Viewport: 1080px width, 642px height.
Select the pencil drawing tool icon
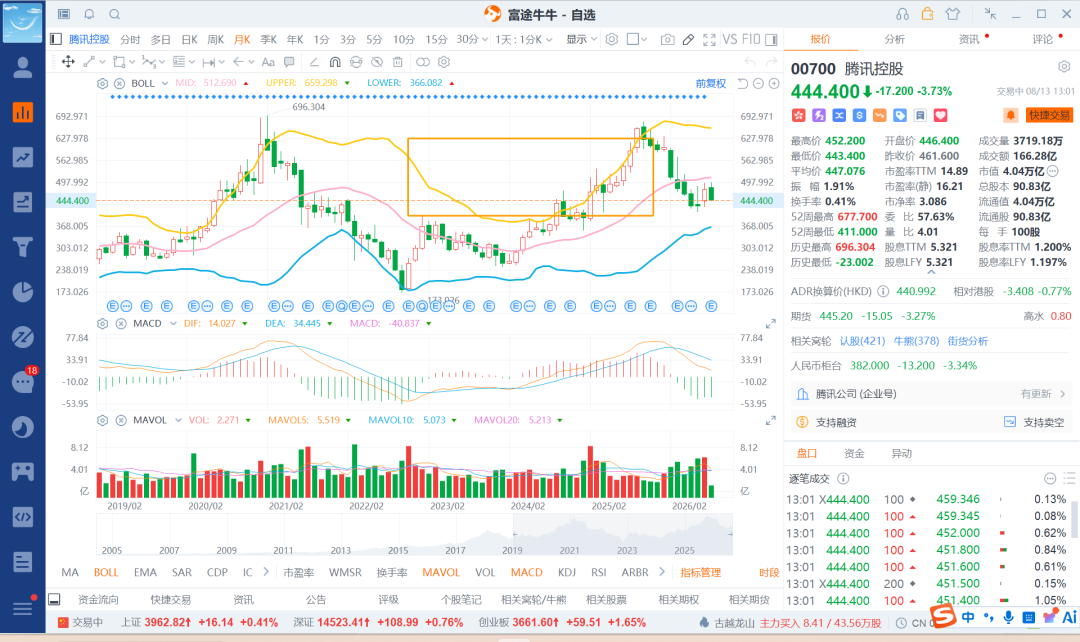point(688,40)
